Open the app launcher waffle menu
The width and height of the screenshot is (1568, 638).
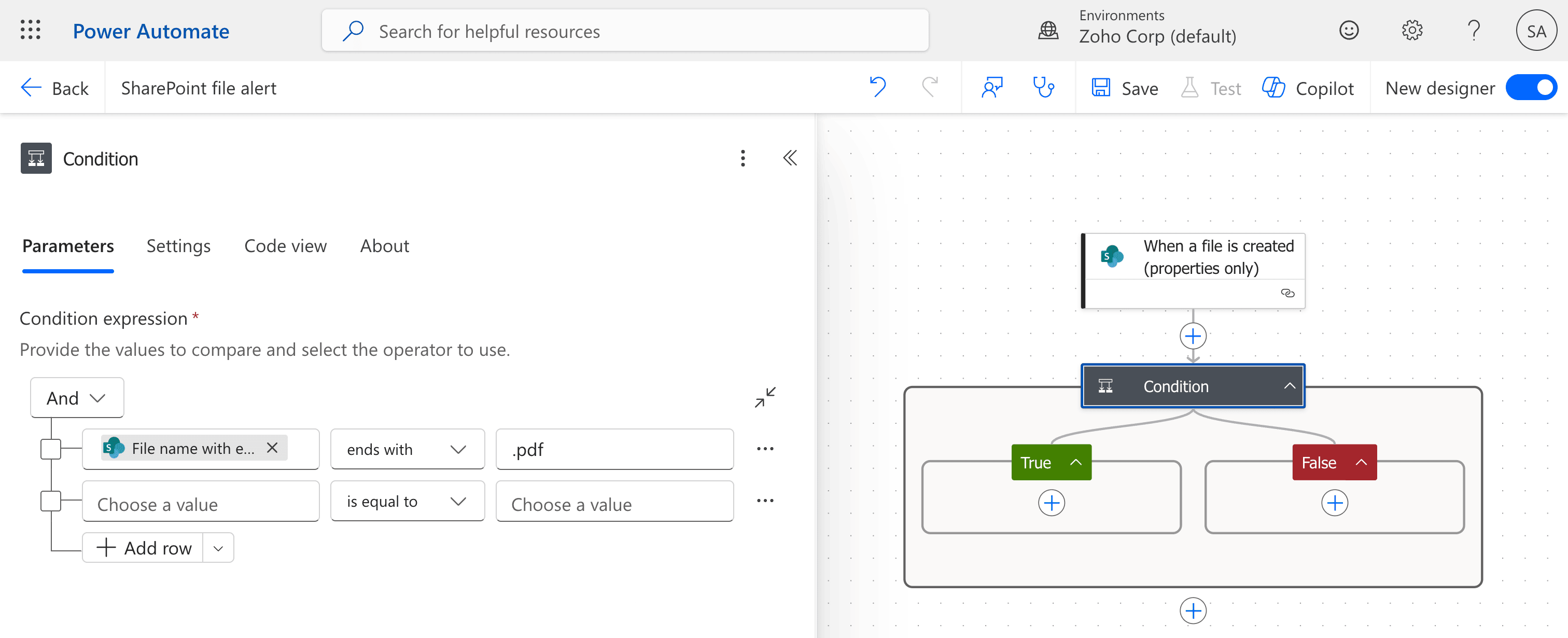(30, 30)
